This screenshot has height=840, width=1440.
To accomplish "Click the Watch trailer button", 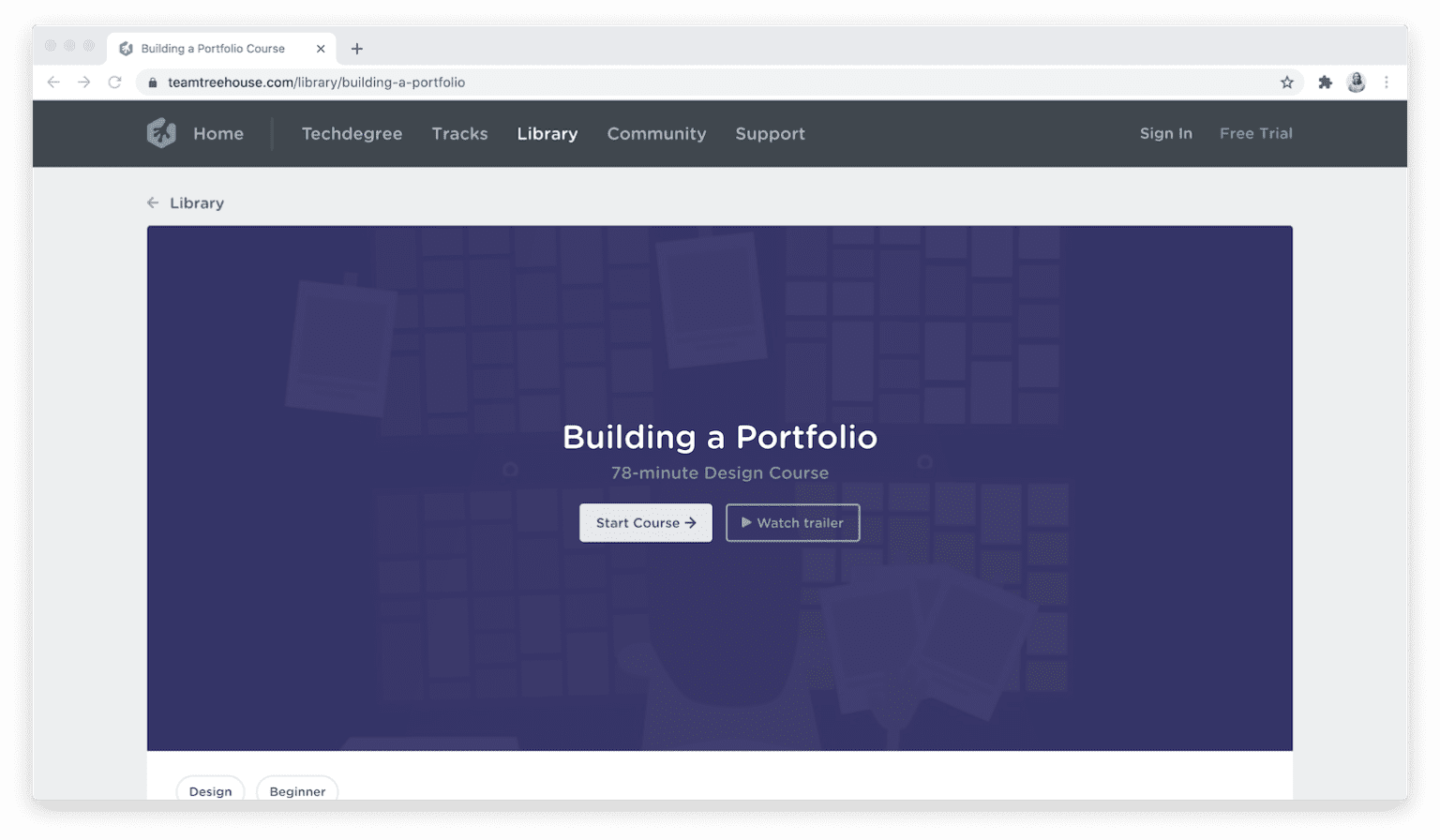I will (792, 522).
